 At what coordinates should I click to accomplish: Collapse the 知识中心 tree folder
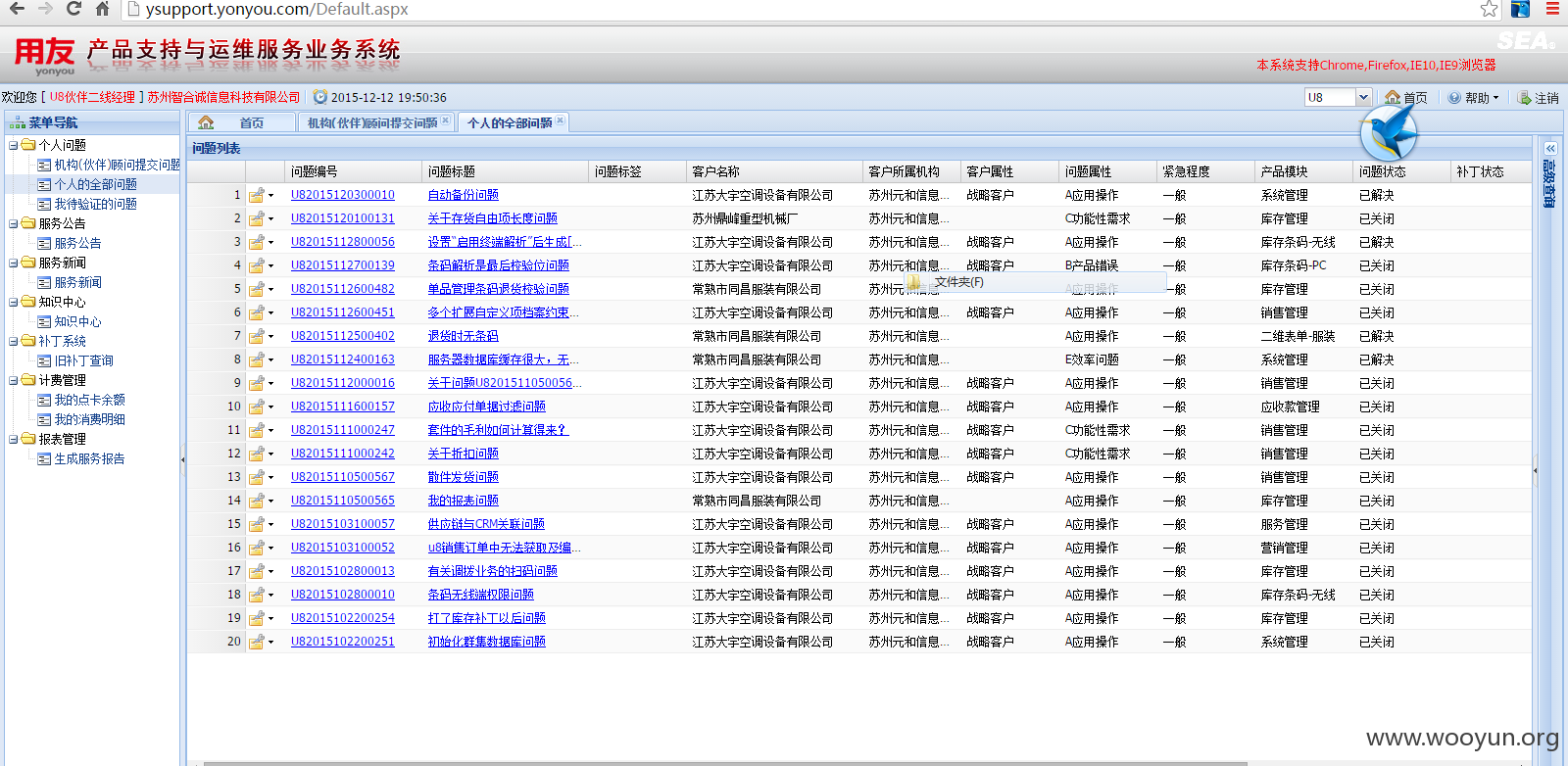(14, 302)
